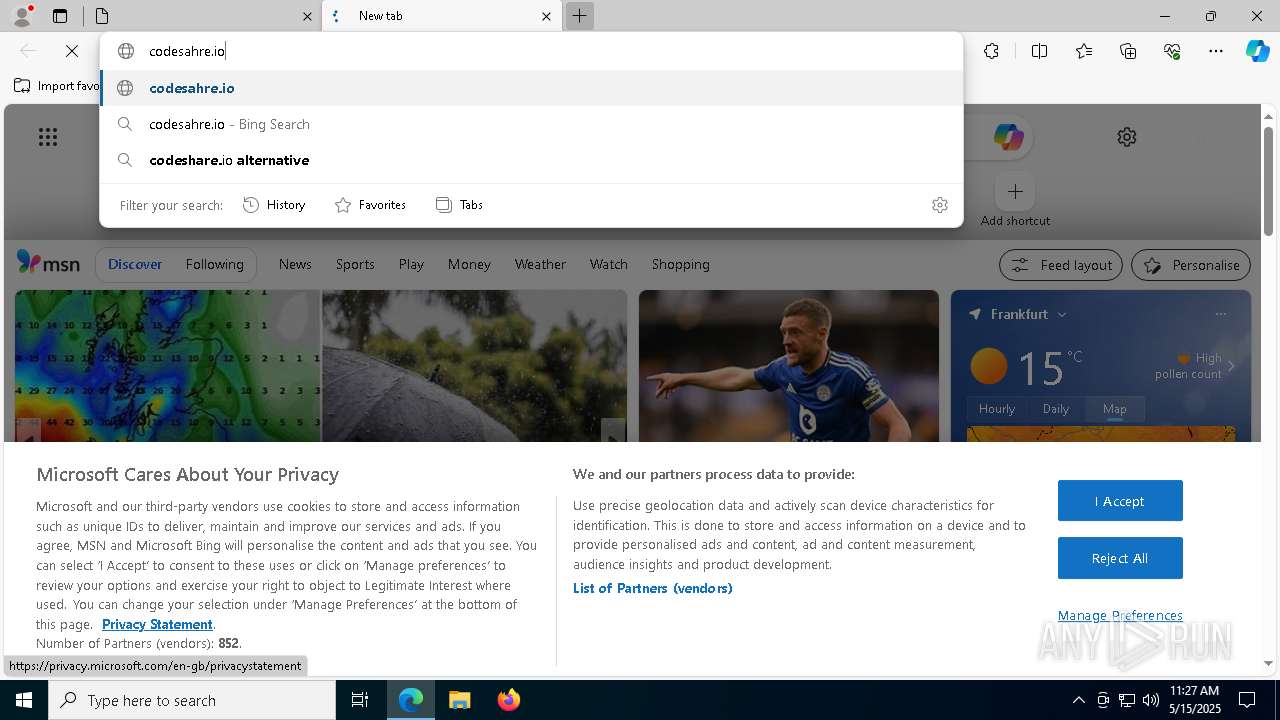Screen dimensions: 1280x720
Task: Open Settings and more ellipsis menu
Action: tap(1216, 51)
